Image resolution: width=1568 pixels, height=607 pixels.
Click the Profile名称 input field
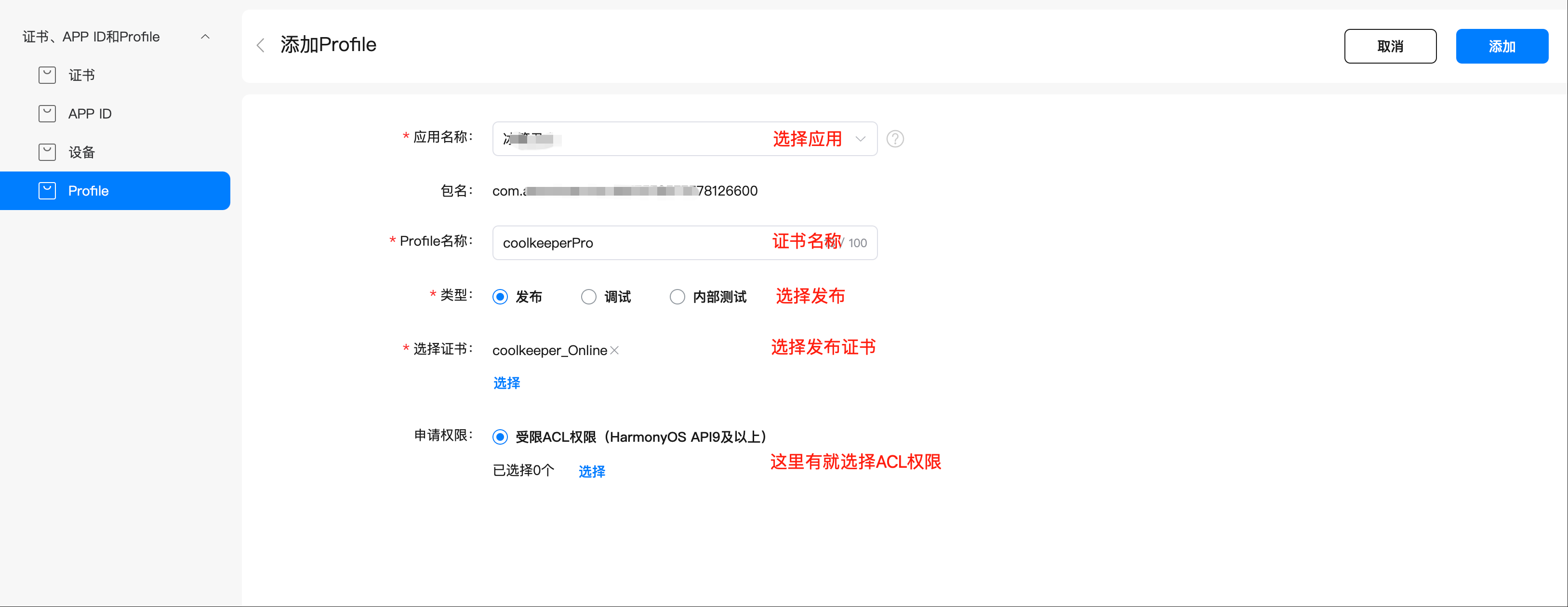(633, 243)
